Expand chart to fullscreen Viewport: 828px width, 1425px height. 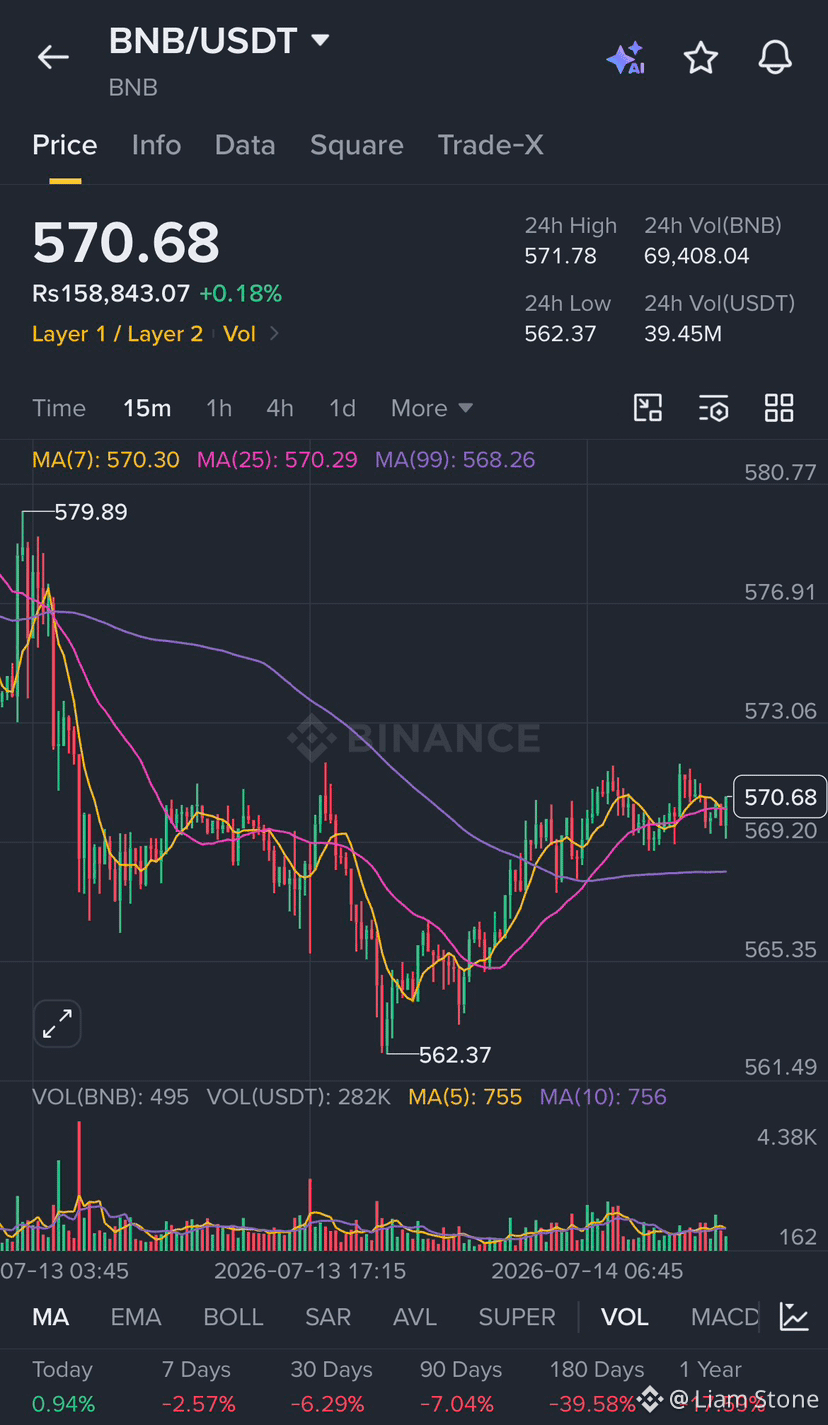coord(57,1024)
